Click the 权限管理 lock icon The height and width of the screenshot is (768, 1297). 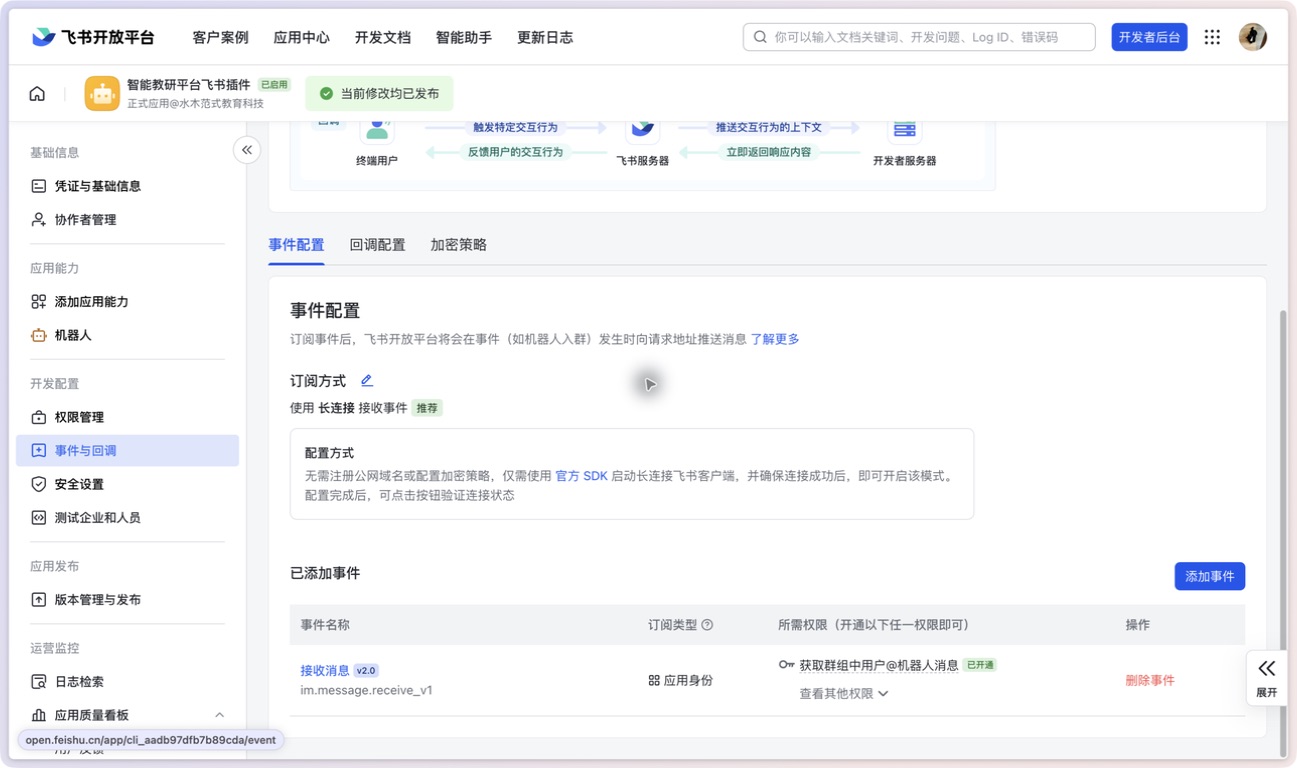(x=38, y=417)
